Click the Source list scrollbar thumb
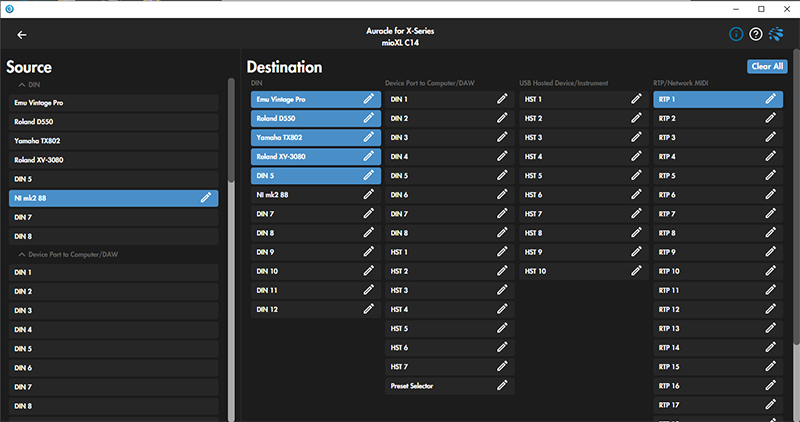 231,130
